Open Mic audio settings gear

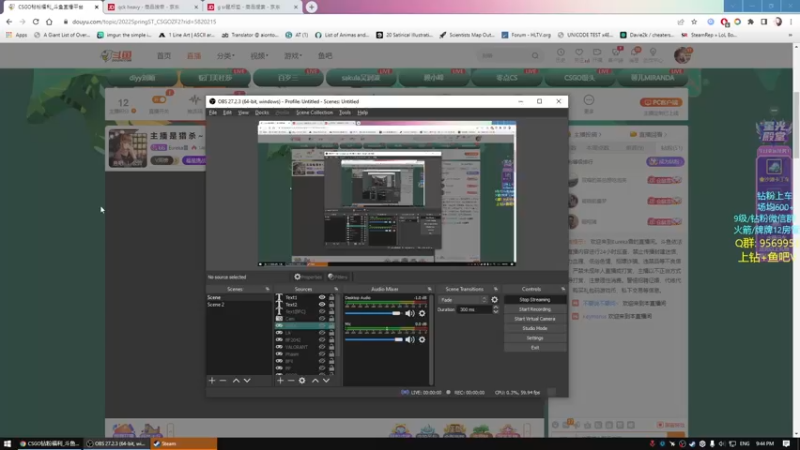click(422, 339)
